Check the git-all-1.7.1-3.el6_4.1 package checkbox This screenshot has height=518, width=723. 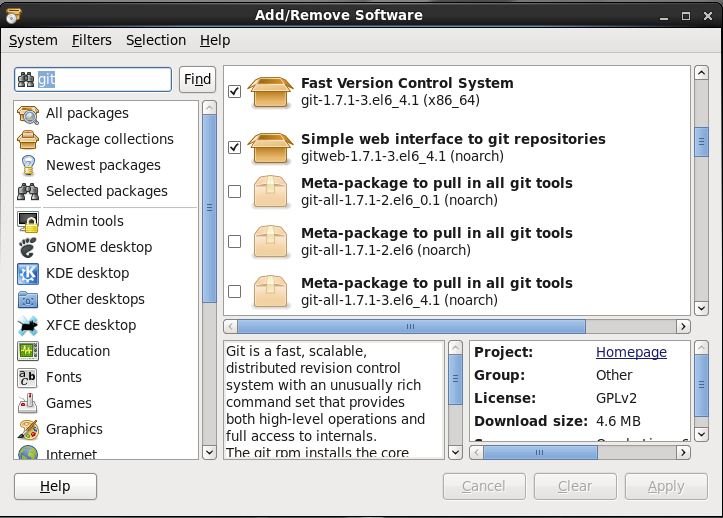coord(235,292)
